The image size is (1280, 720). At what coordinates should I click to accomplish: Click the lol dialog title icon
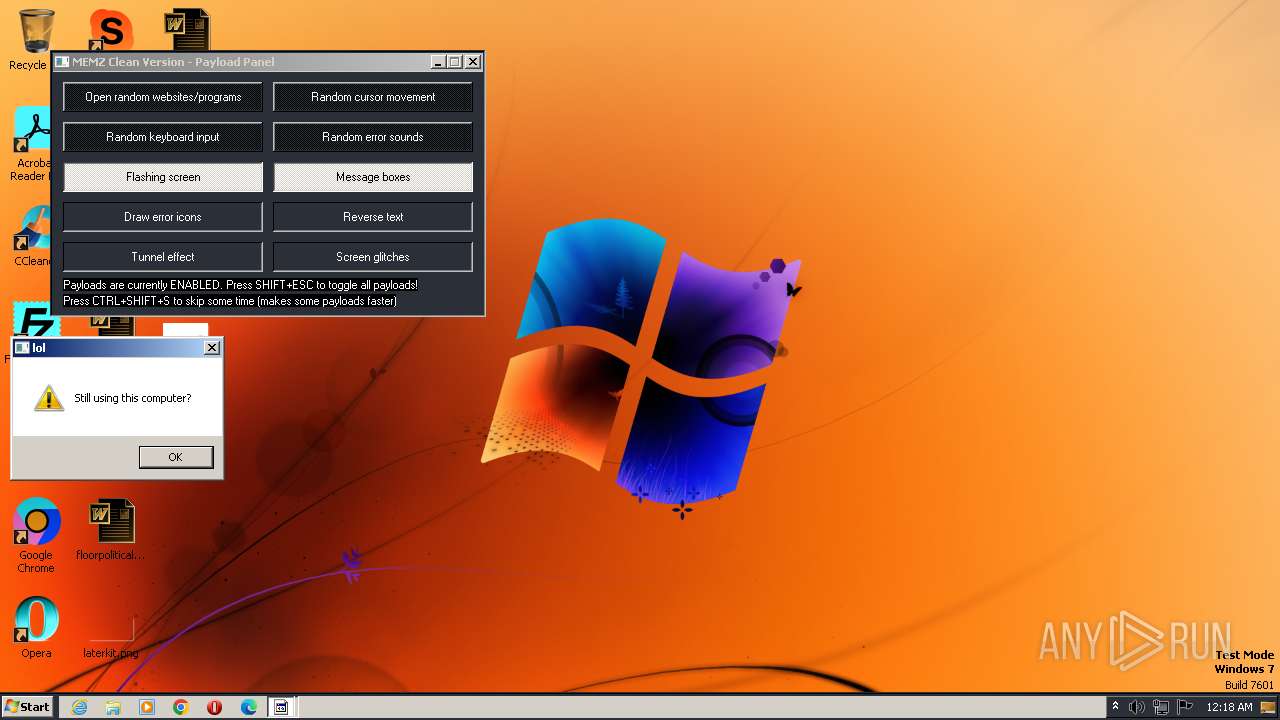coord(22,348)
